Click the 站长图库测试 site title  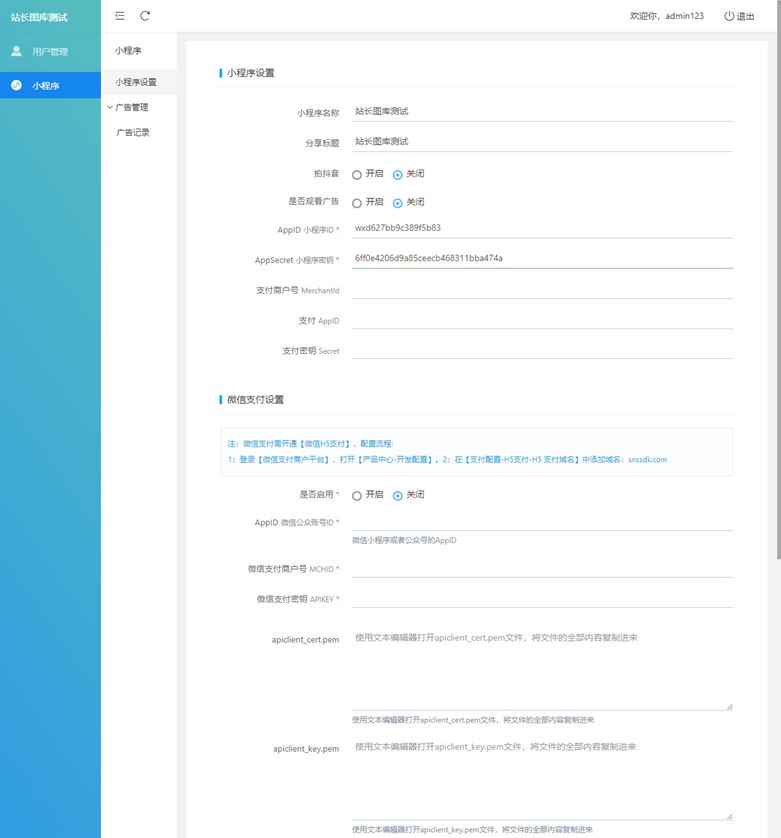[40, 17]
